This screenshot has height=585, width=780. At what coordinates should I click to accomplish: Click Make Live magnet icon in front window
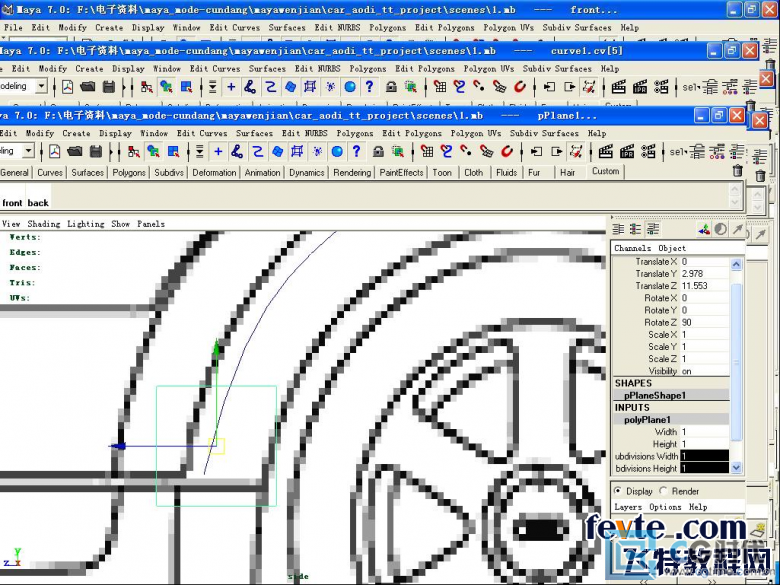point(506,151)
